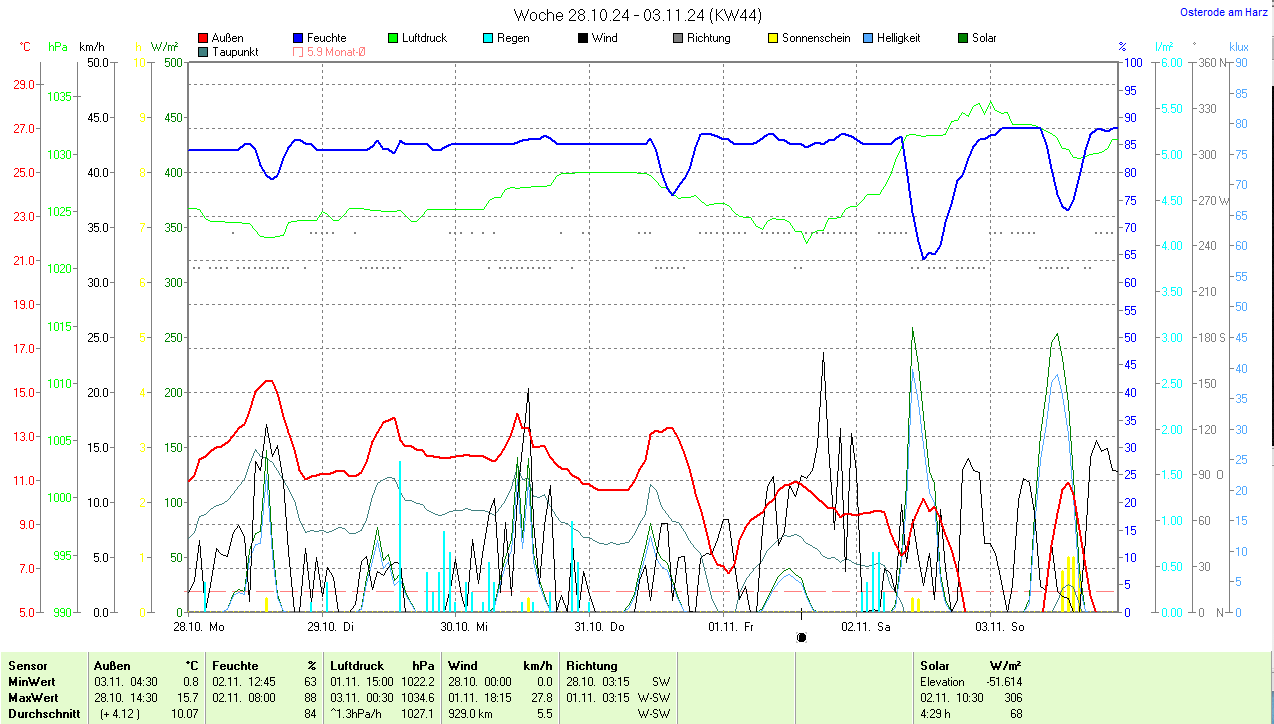Click the moon phase marker below the chart
1274x724 pixels.
tap(801, 637)
